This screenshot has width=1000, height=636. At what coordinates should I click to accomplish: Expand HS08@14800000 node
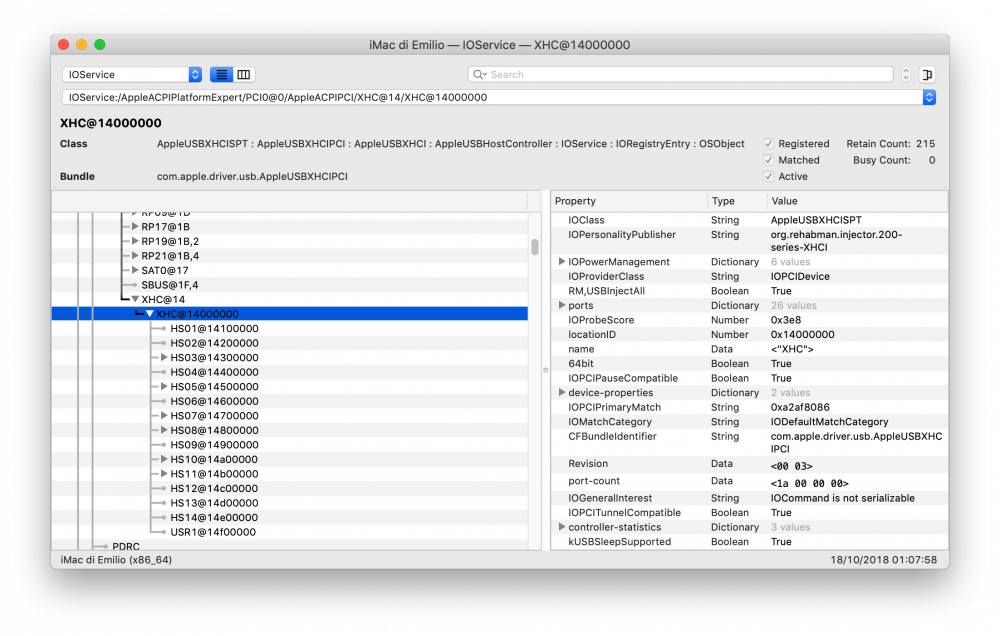164,430
